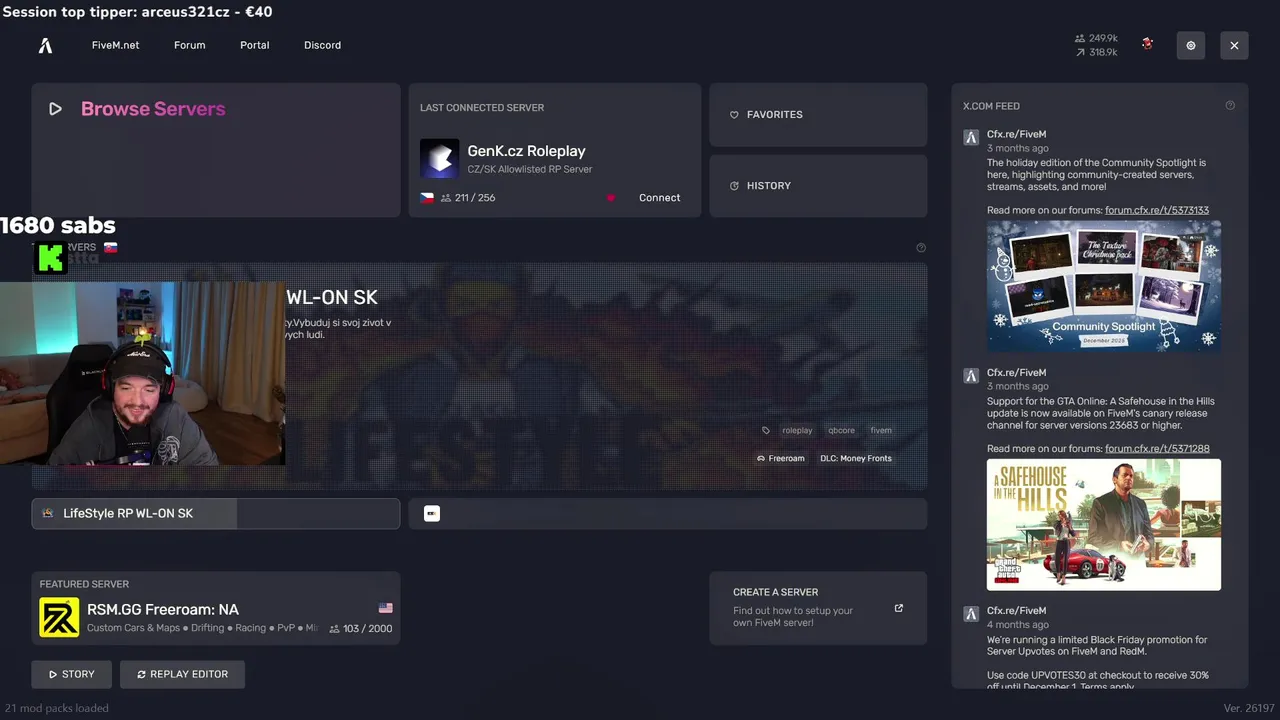
Task: Click the Slovak flag above the promoted banner
Action: (110, 247)
